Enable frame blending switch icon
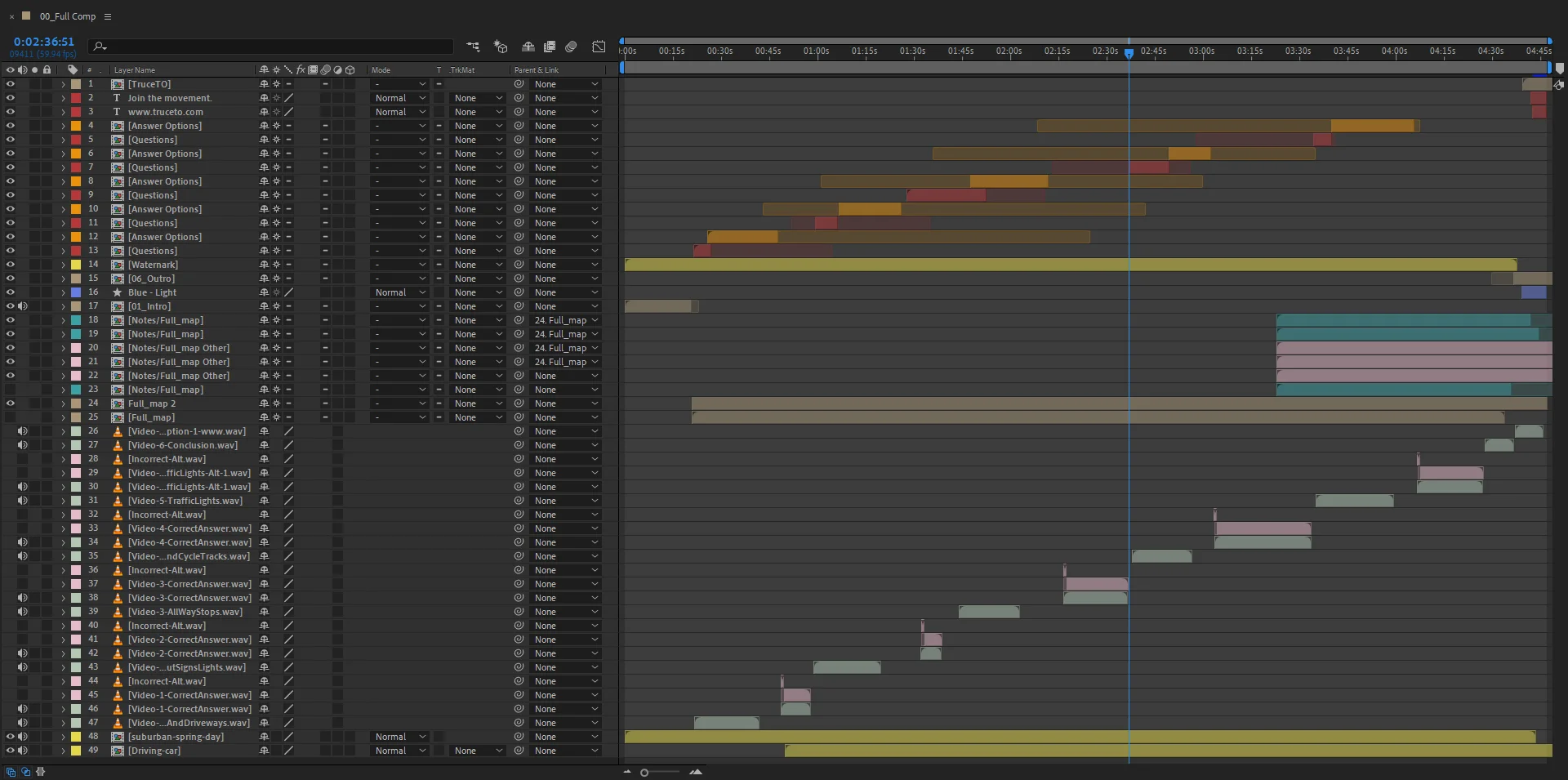Screen dimensions: 1568x780 (x=550, y=47)
